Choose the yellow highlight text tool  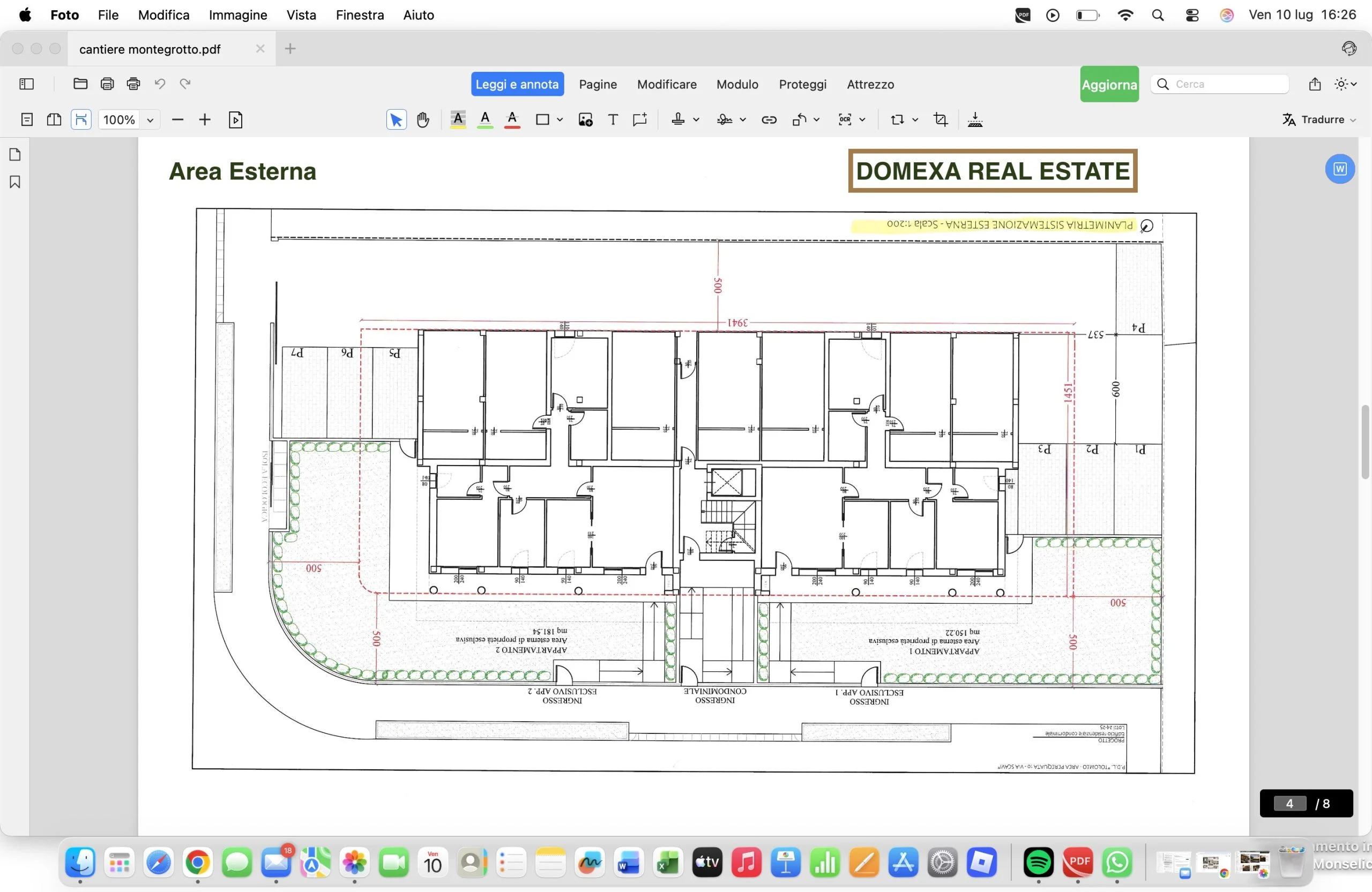(458, 120)
